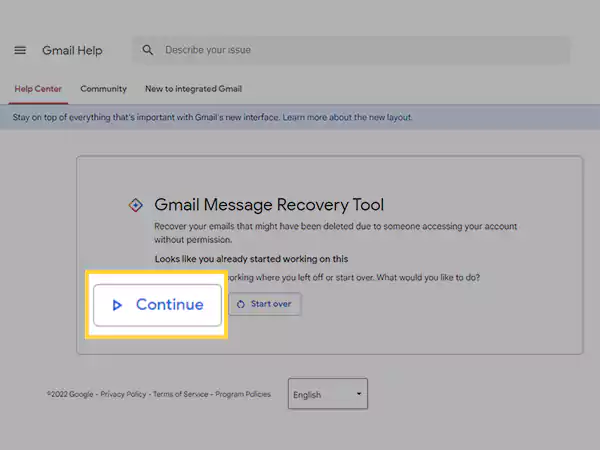Open the Program Policies link
The height and width of the screenshot is (450, 600).
point(243,394)
